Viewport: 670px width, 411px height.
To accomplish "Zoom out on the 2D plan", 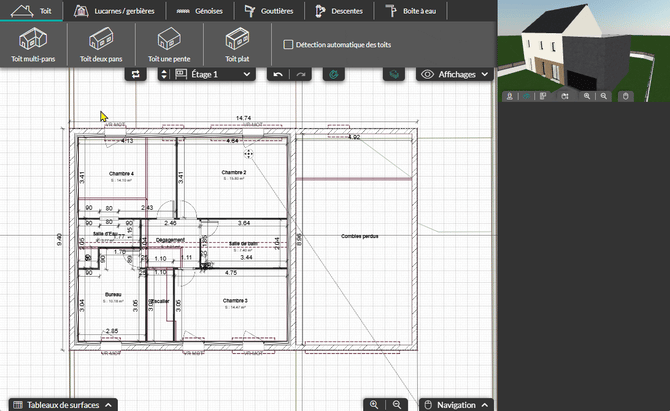I will click(397, 404).
